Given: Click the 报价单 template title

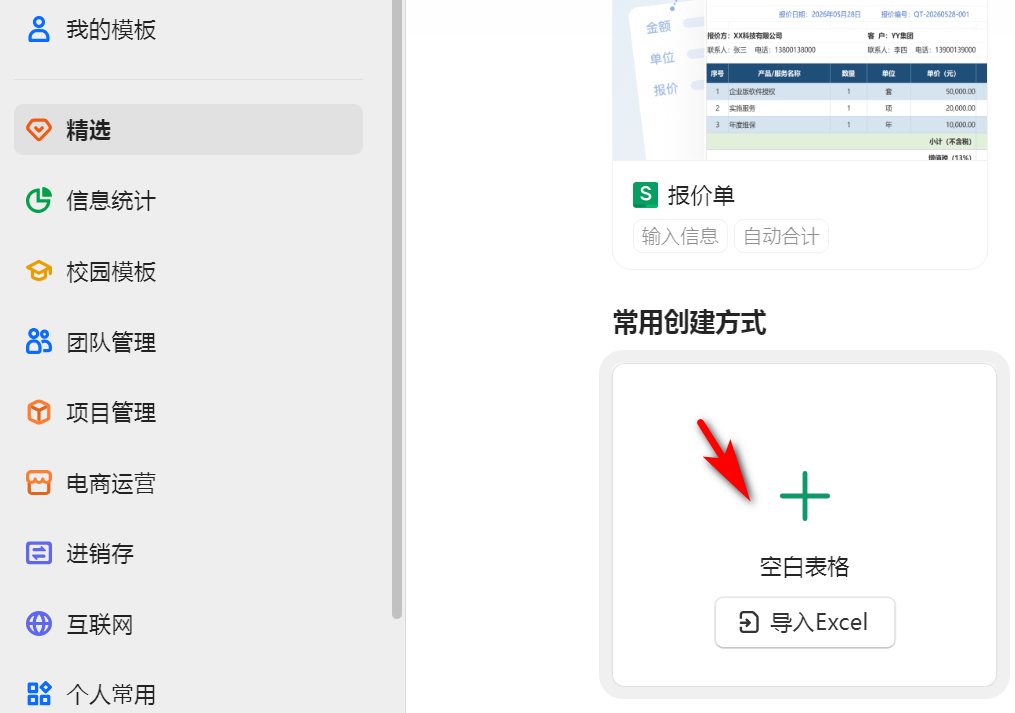Looking at the screenshot, I should pos(701,195).
